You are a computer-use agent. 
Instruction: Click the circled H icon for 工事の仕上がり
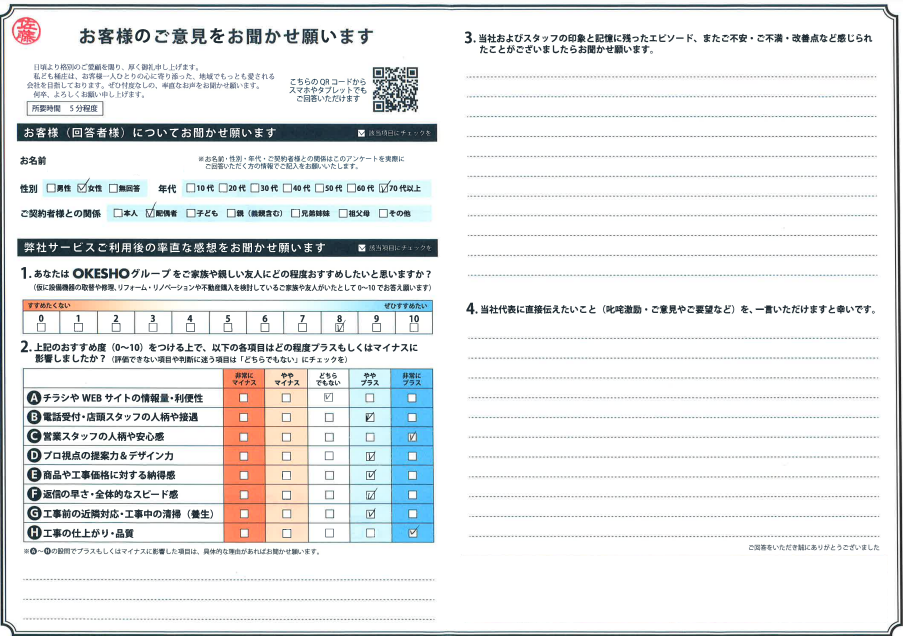coord(33,533)
